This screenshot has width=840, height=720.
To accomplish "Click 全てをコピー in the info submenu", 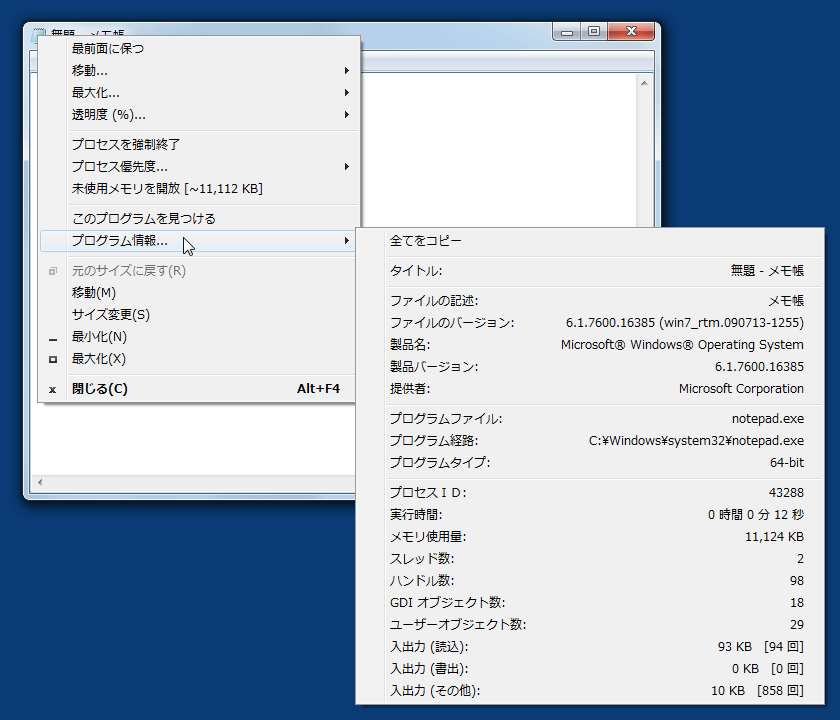I will pos(590,241).
